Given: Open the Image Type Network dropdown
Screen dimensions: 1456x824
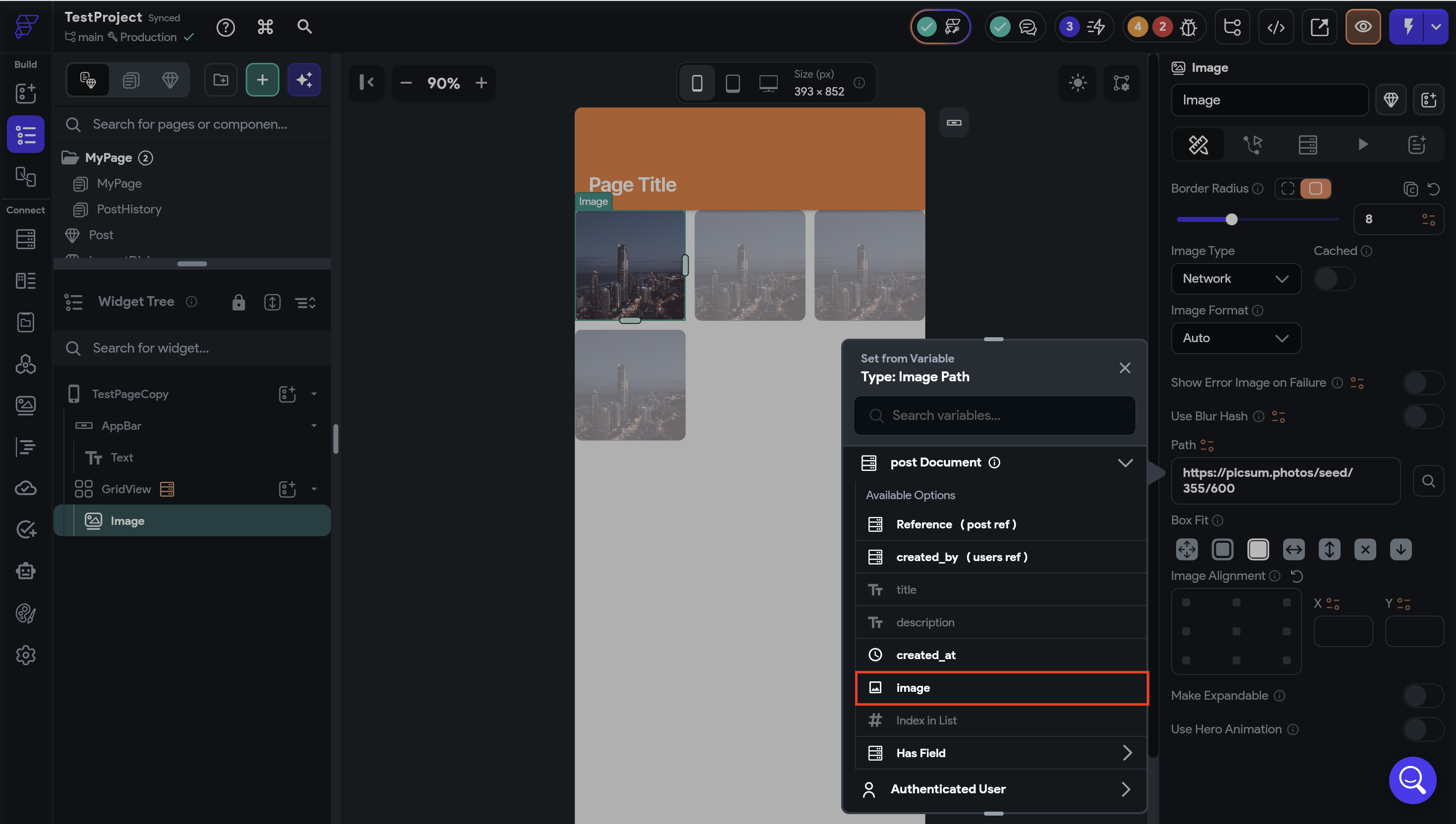Looking at the screenshot, I should coord(1235,278).
